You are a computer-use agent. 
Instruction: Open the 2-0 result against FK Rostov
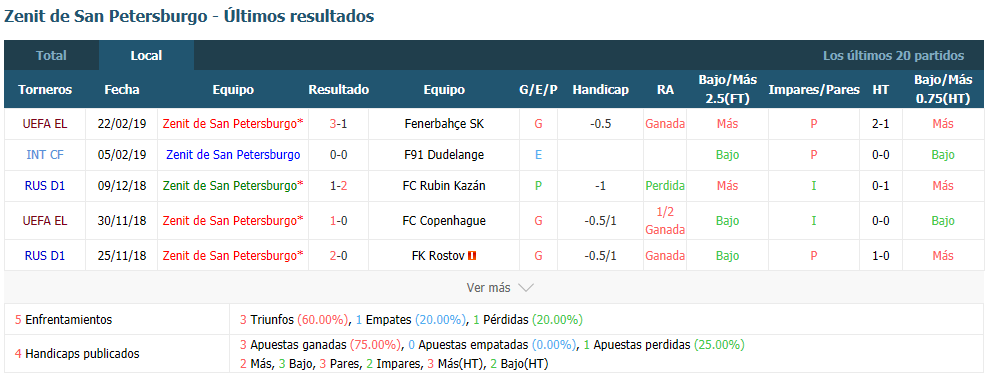338,256
